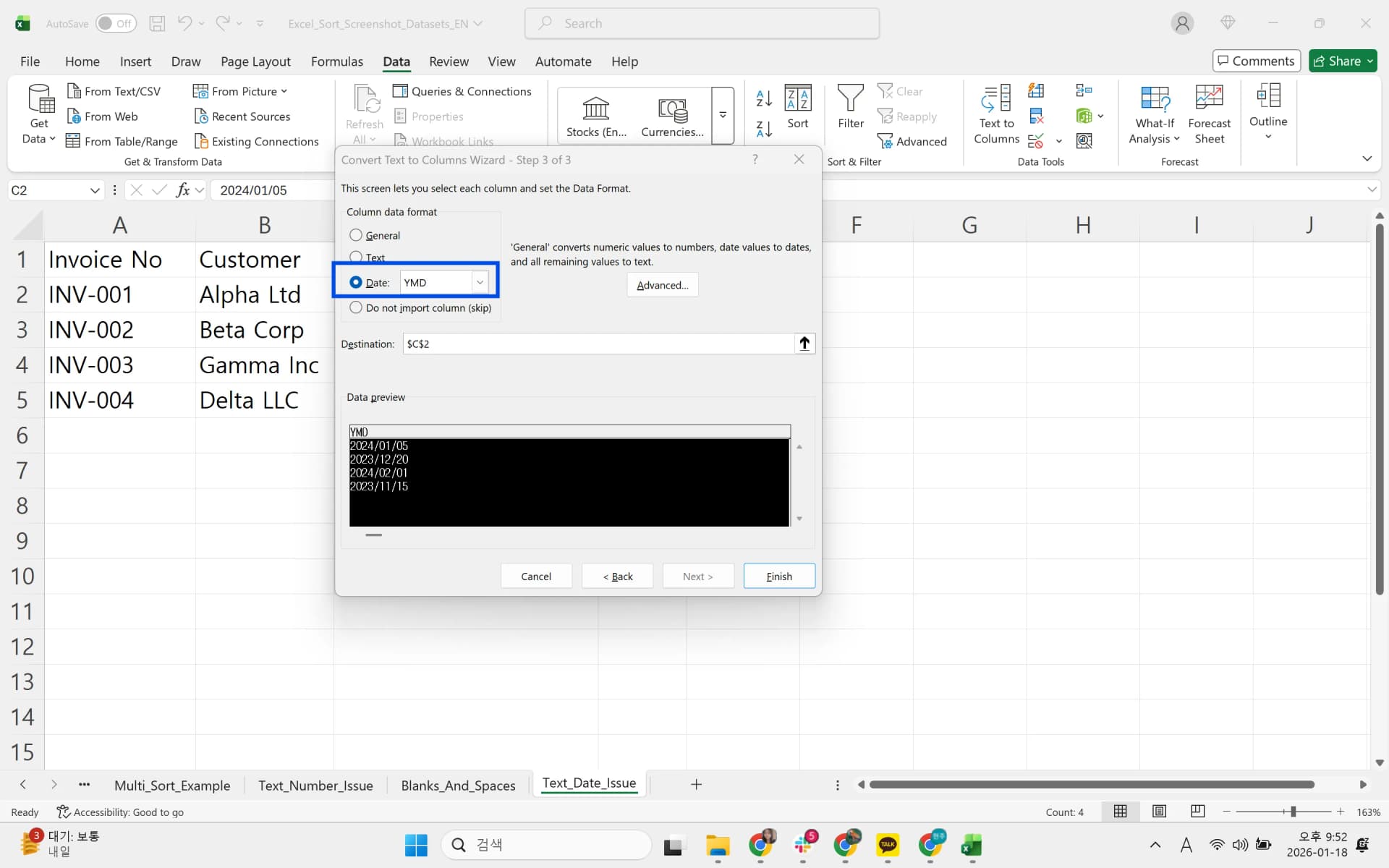
Task: Select the Text column data format radio
Action: point(356,257)
